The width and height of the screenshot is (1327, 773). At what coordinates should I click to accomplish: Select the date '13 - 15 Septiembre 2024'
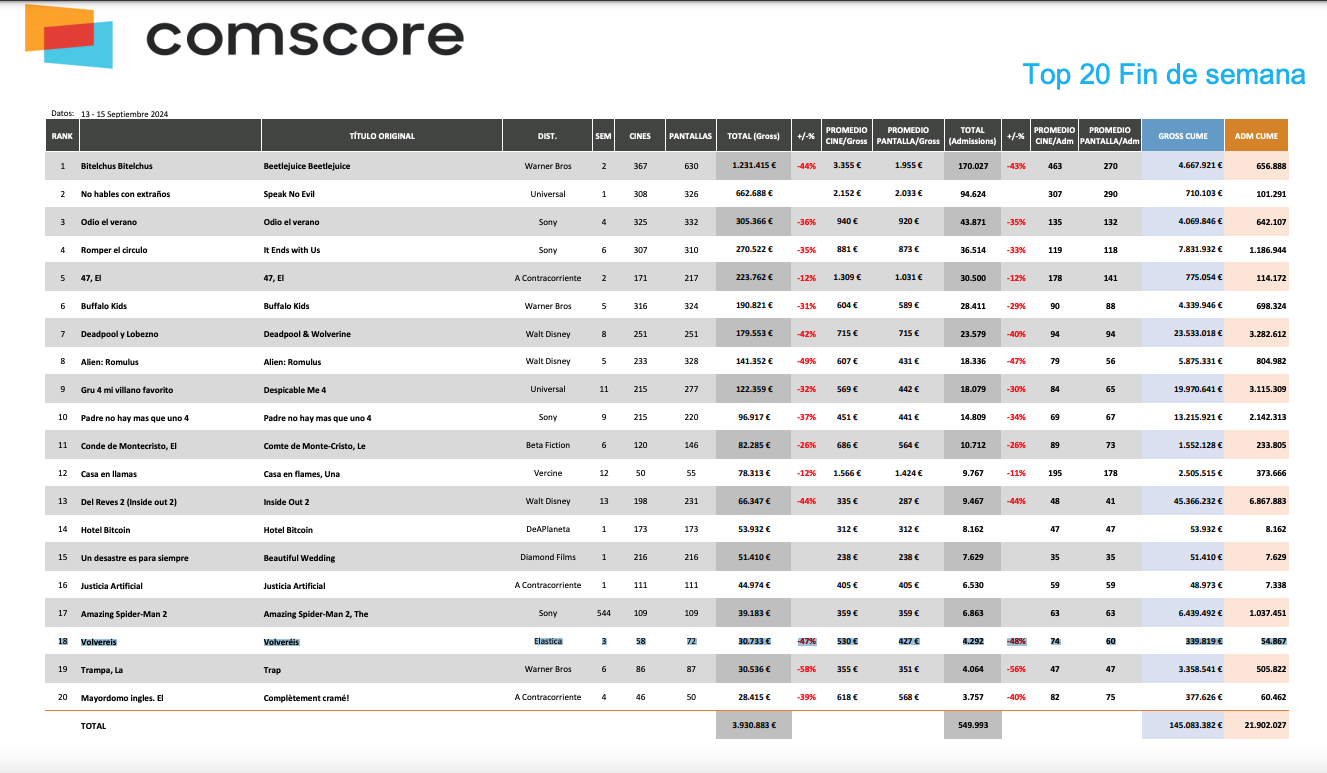[x=124, y=114]
